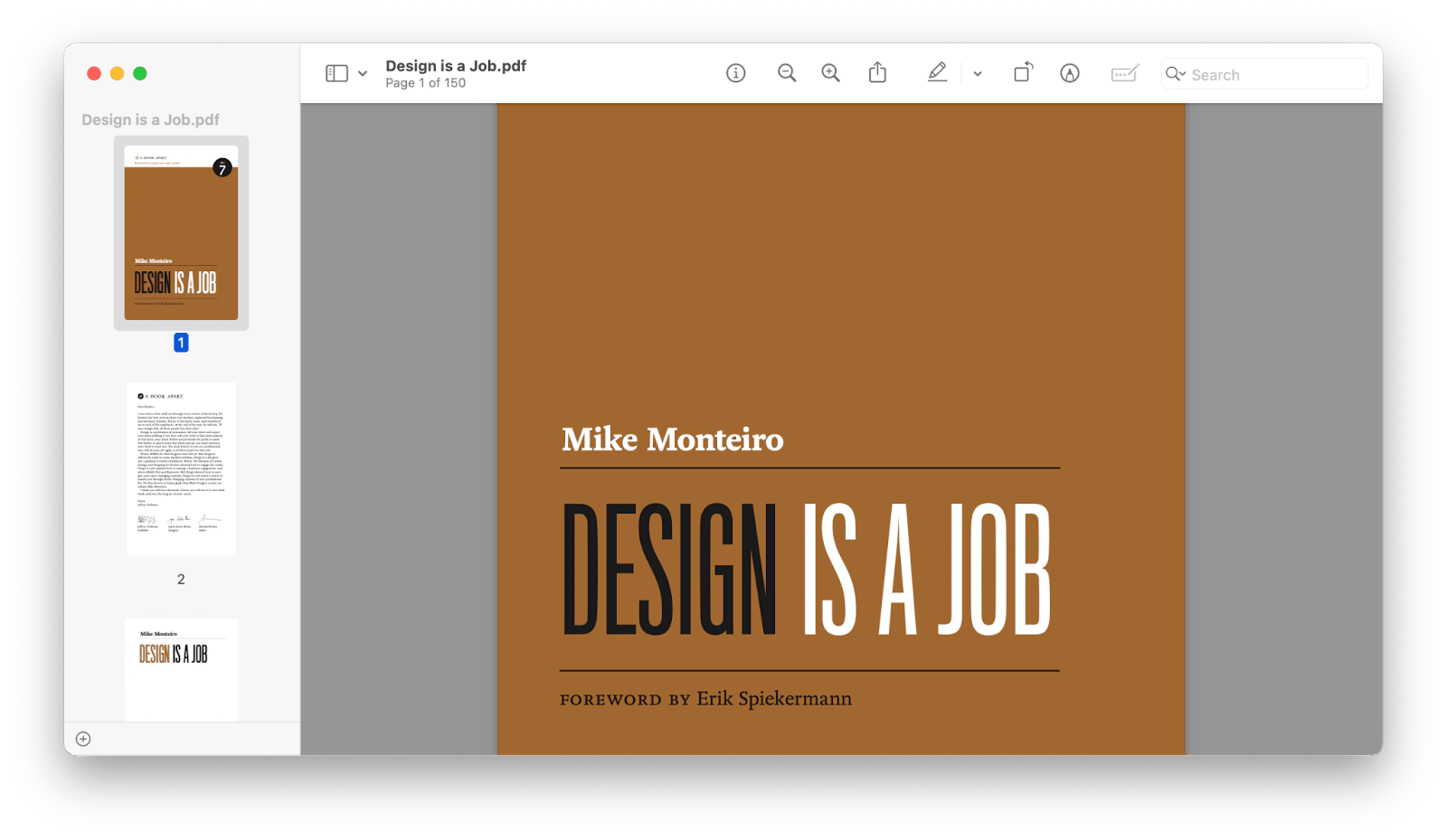This screenshot has height=840, width=1447.
Task: Close the Preview window with red button
Action: click(x=94, y=73)
